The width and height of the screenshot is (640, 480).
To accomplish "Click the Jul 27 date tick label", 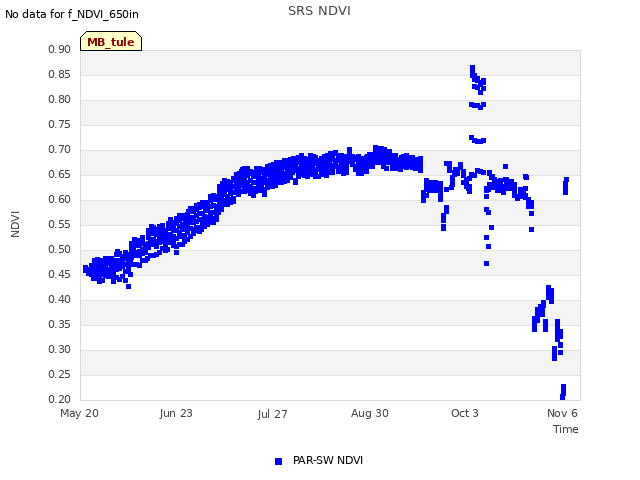I will click(272, 414).
